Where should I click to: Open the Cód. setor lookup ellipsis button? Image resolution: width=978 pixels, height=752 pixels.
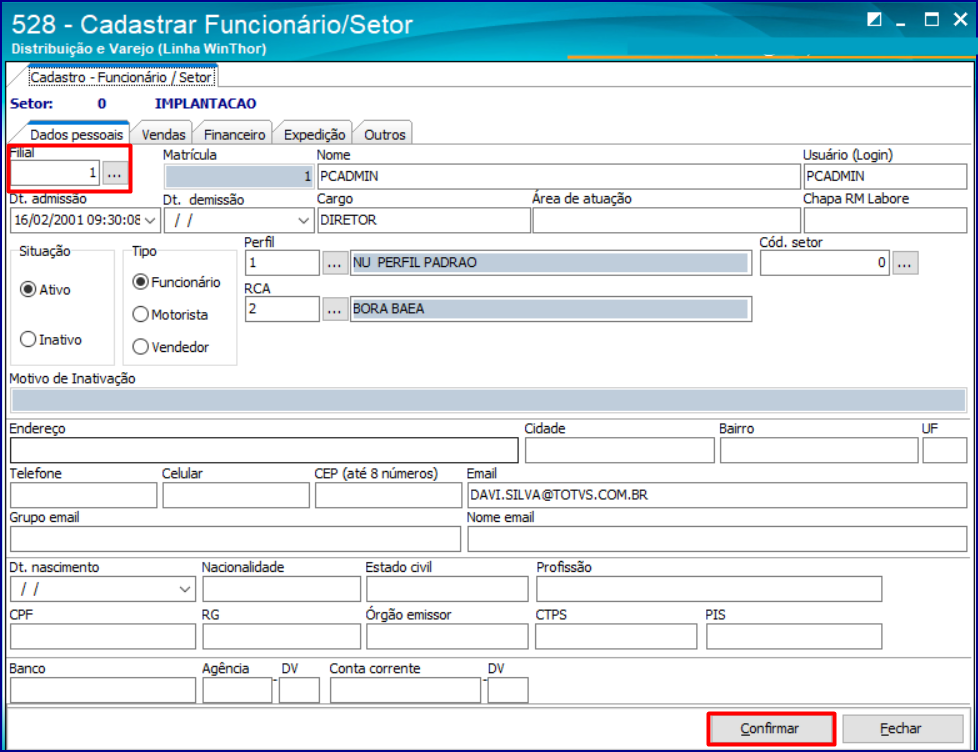[x=904, y=263]
